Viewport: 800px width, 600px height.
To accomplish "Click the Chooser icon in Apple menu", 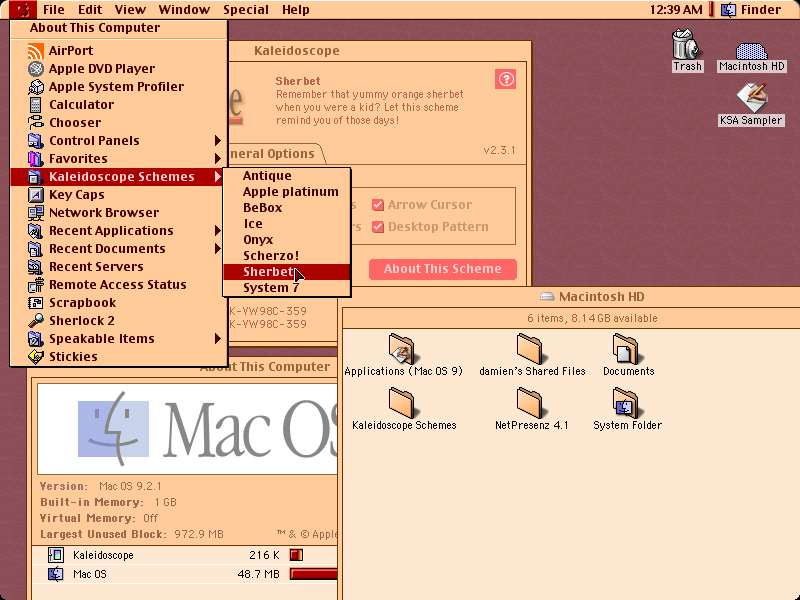I will coord(35,122).
